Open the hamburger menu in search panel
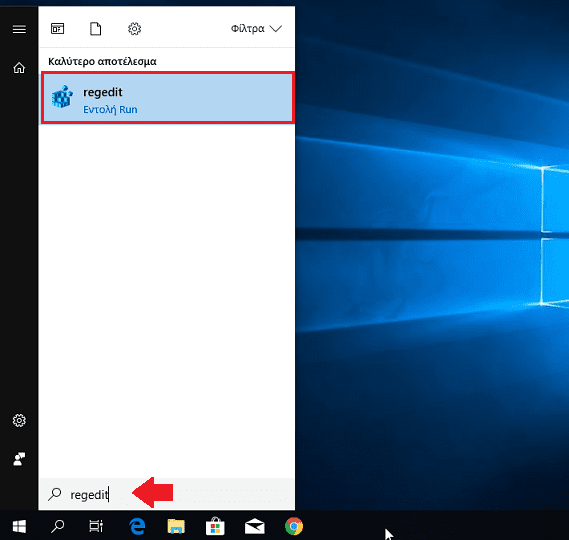 [19, 29]
